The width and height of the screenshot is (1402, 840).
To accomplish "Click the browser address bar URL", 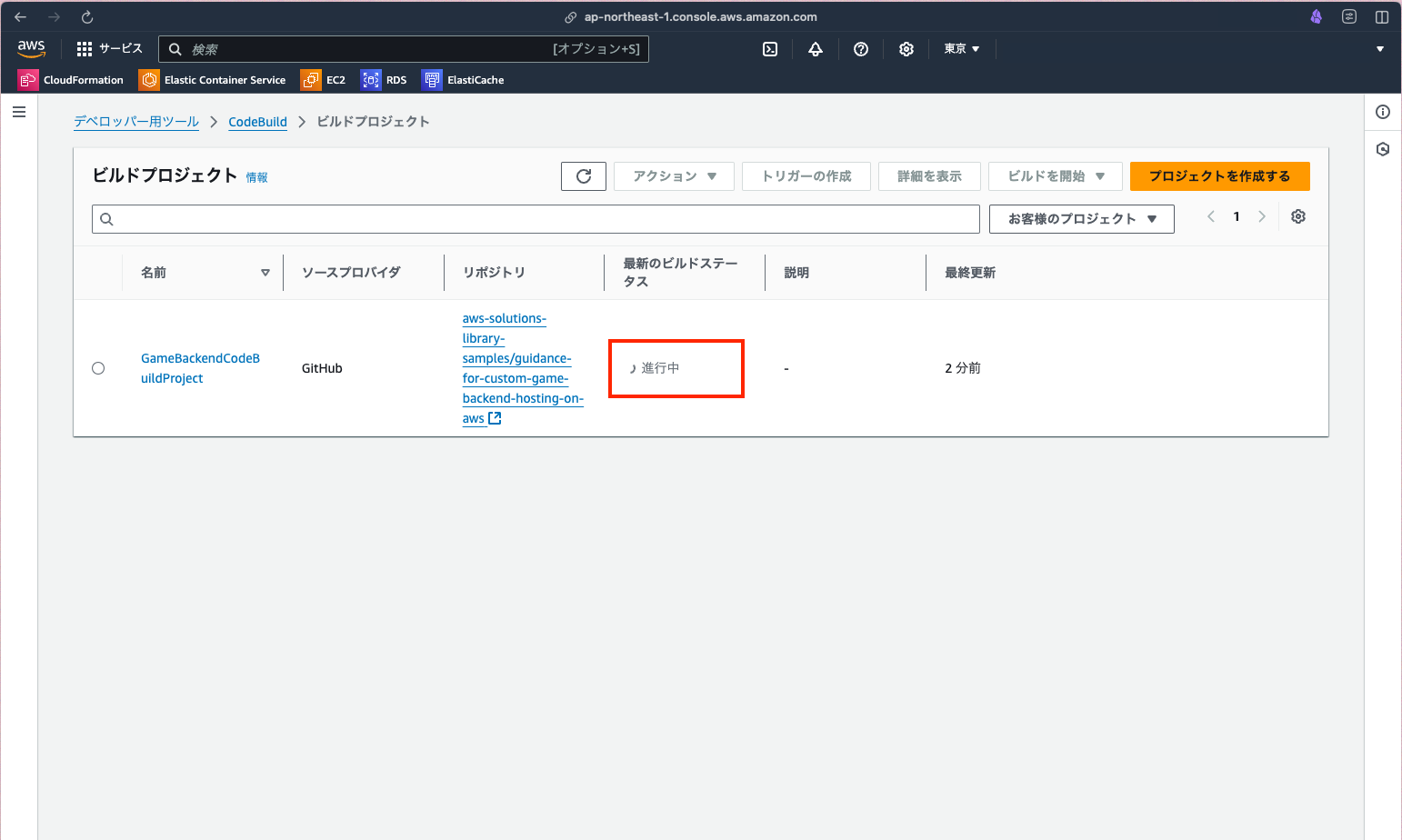I will click(700, 17).
